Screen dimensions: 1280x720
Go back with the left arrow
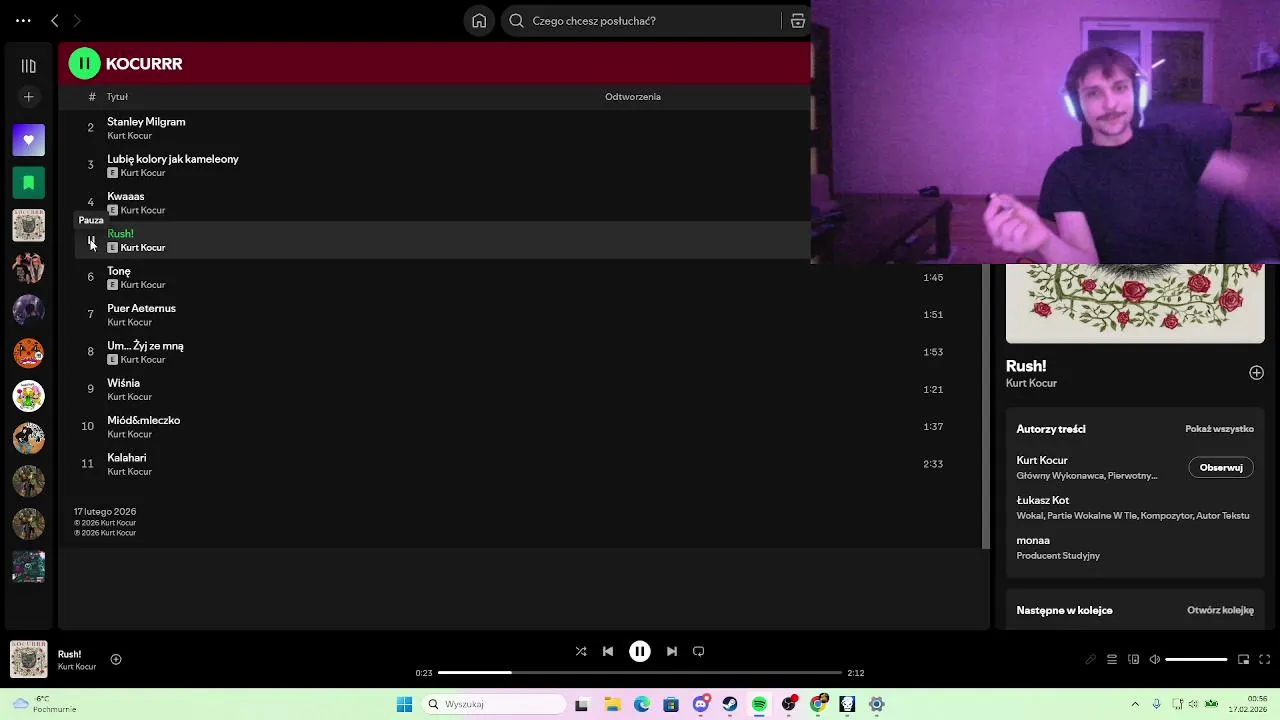(x=55, y=20)
